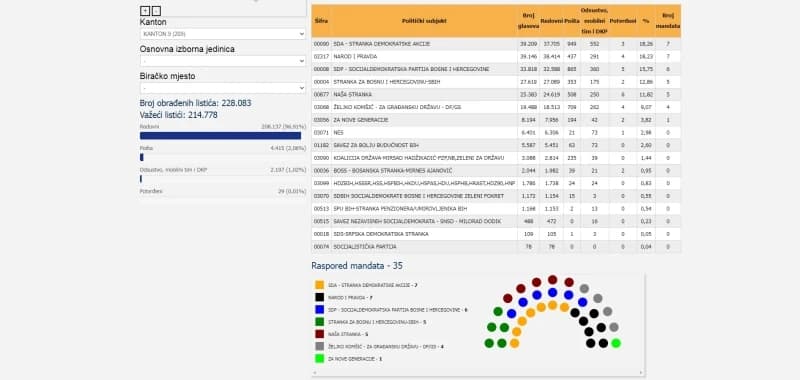Viewport: 800px width, 380px height.
Task: Click light green Za Nove Generacije swatch
Action: [x=319, y=359]
